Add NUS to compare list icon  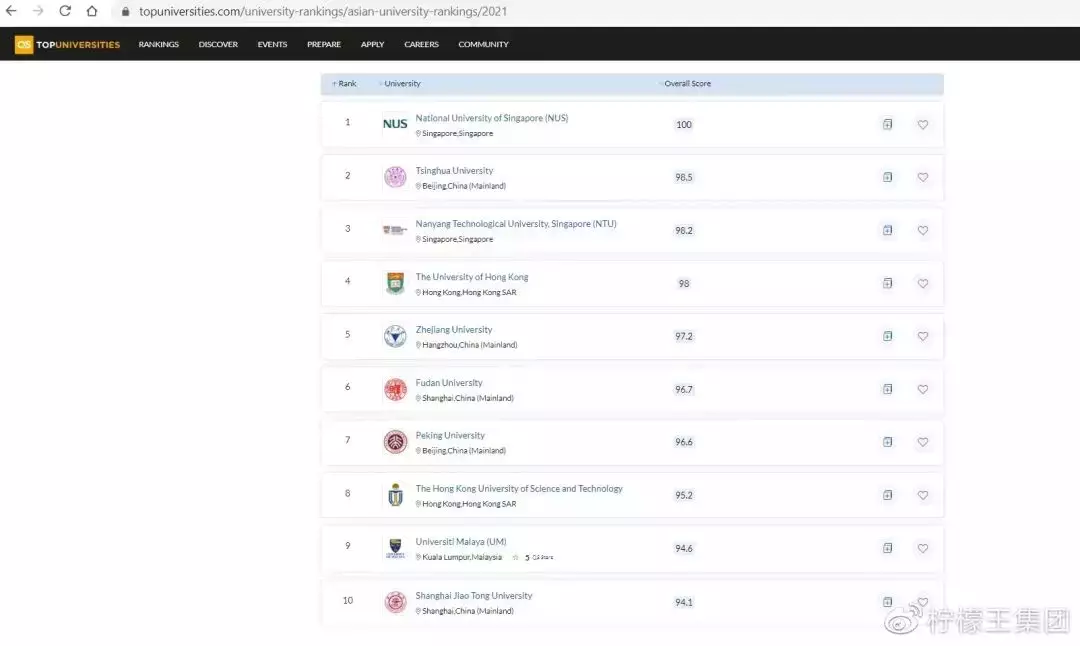[x=887, y=124]
